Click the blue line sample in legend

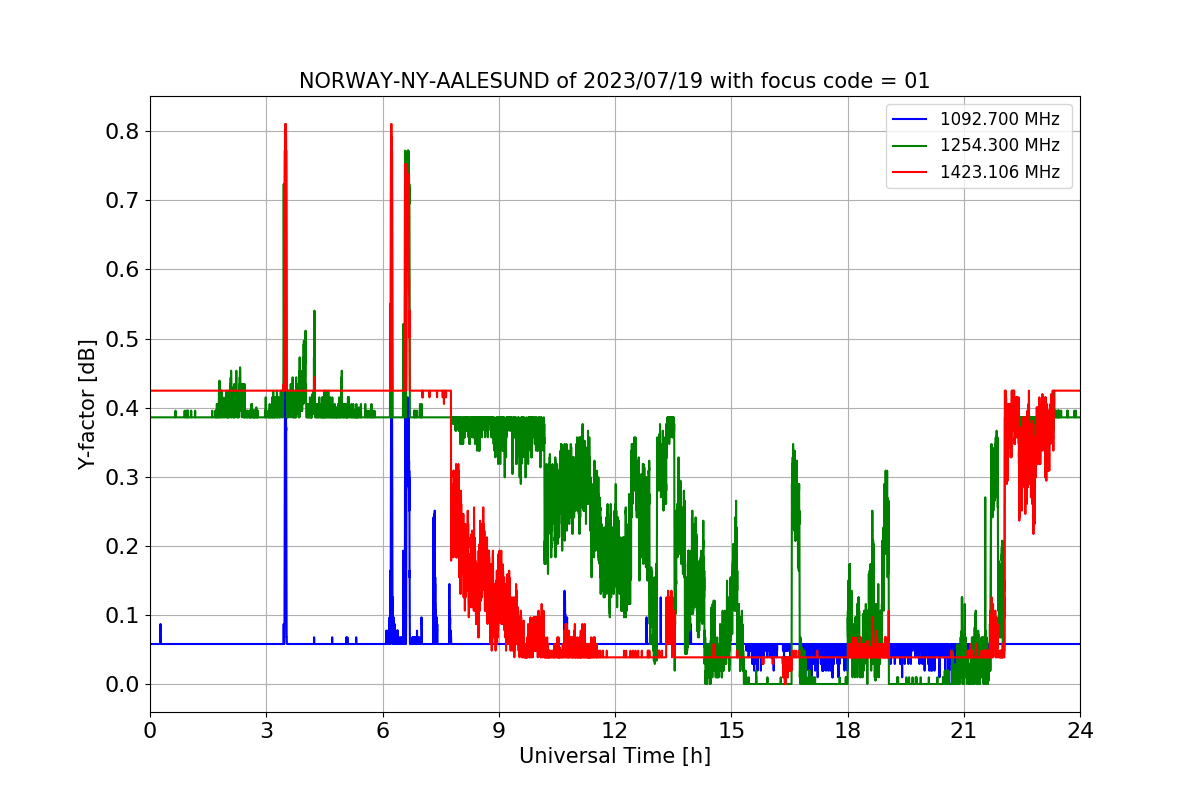[x=910, y=119]
